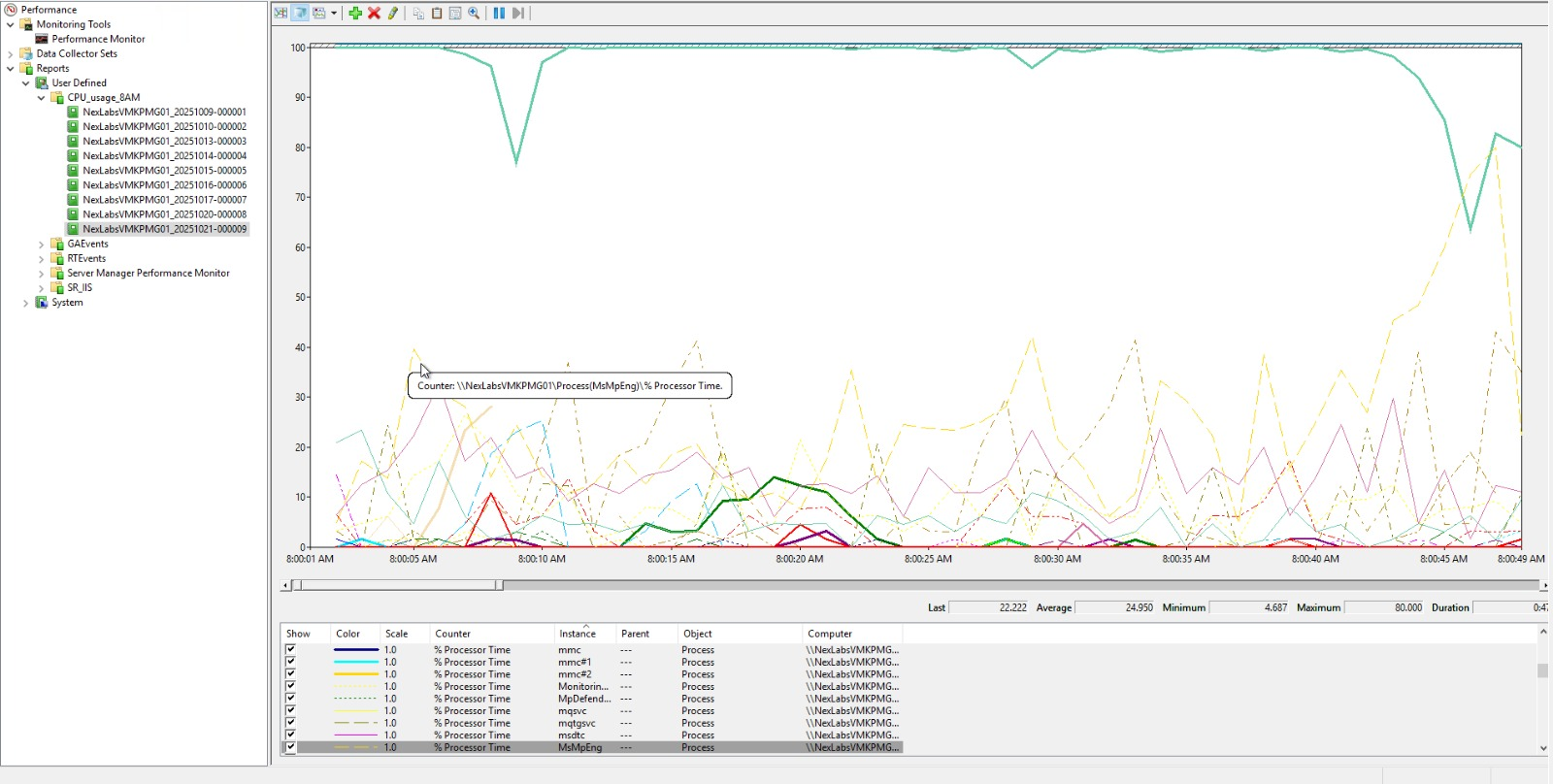Click the User Defined reports icon
Image resolution: width=1553 pixels, height=784 pixels.
pyautogui.click(x=42, y=82)
